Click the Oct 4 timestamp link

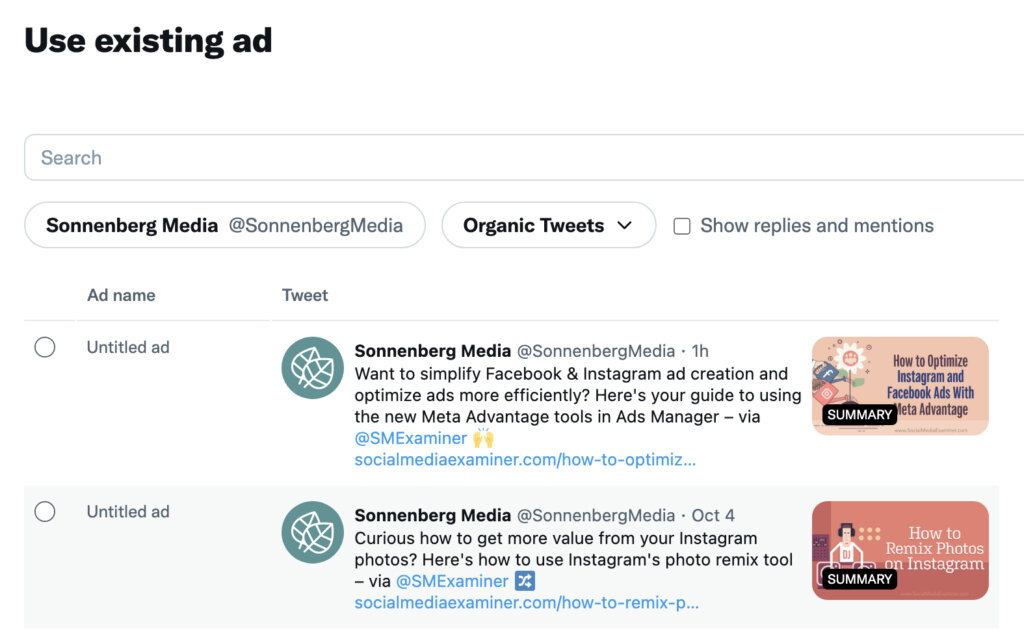pyautogui.click(x=712, y=515)
